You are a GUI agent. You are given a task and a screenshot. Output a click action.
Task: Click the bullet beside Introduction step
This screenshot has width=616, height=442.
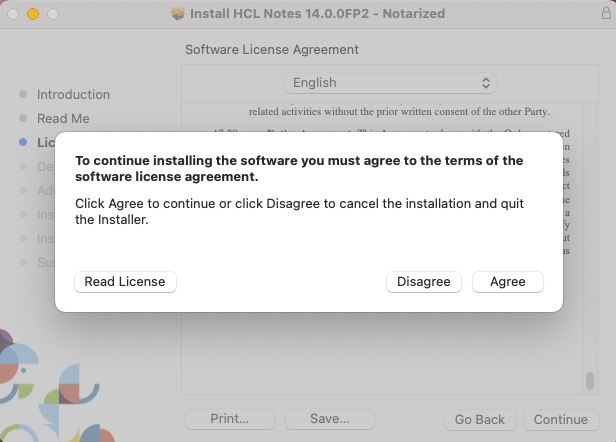[x=23, y=95]
